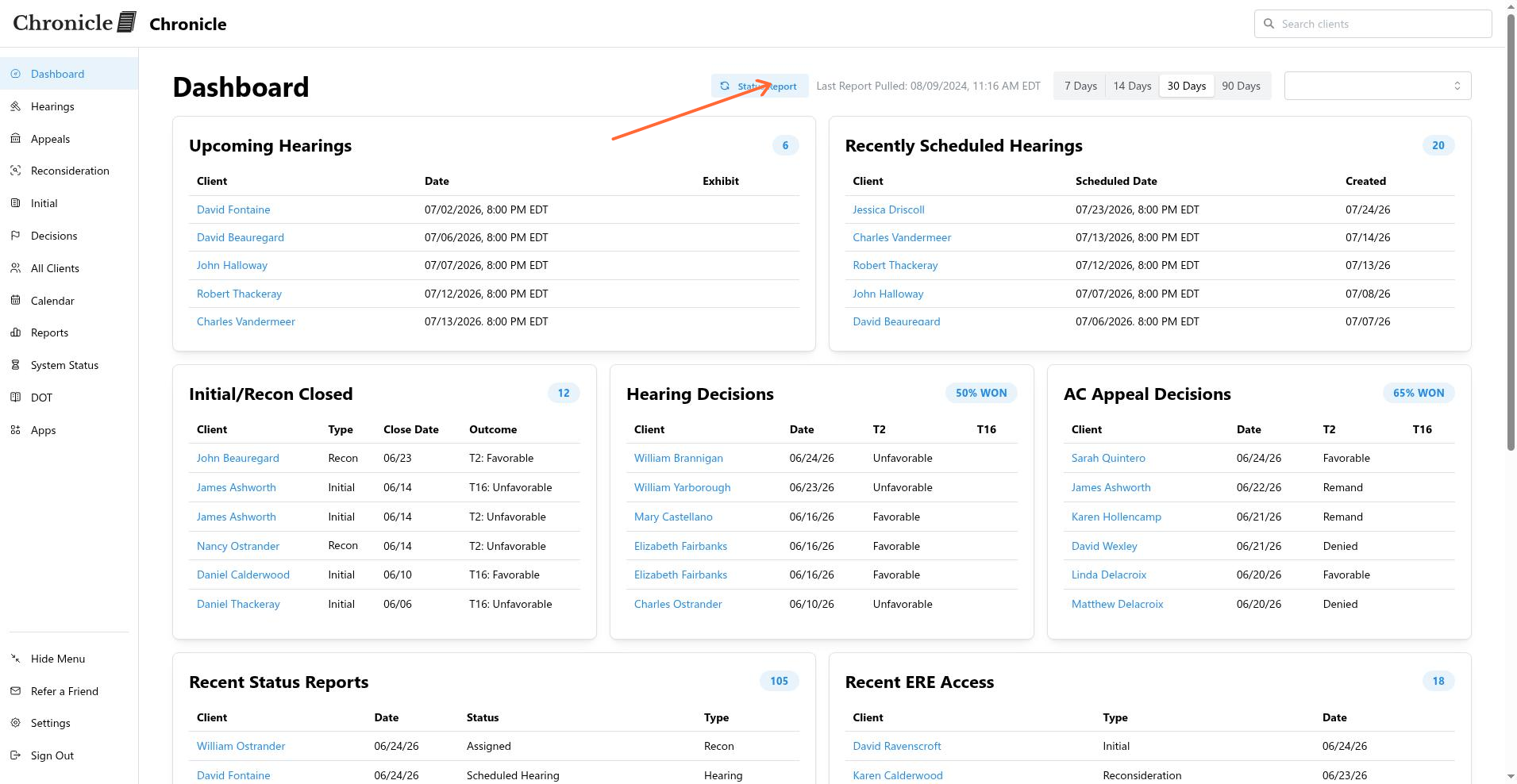Go to Reconsideration page
This screenshot has width=1517, height=784.
pos(69,171)
